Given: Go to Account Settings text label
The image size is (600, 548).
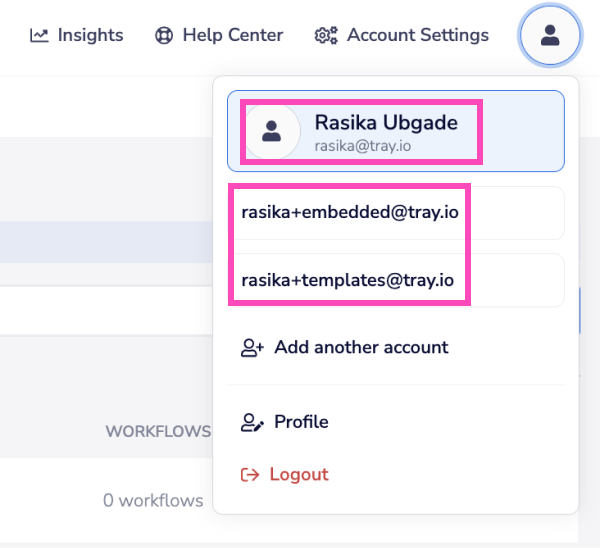Looking at the screenshot, I should [x=417, y=35].
